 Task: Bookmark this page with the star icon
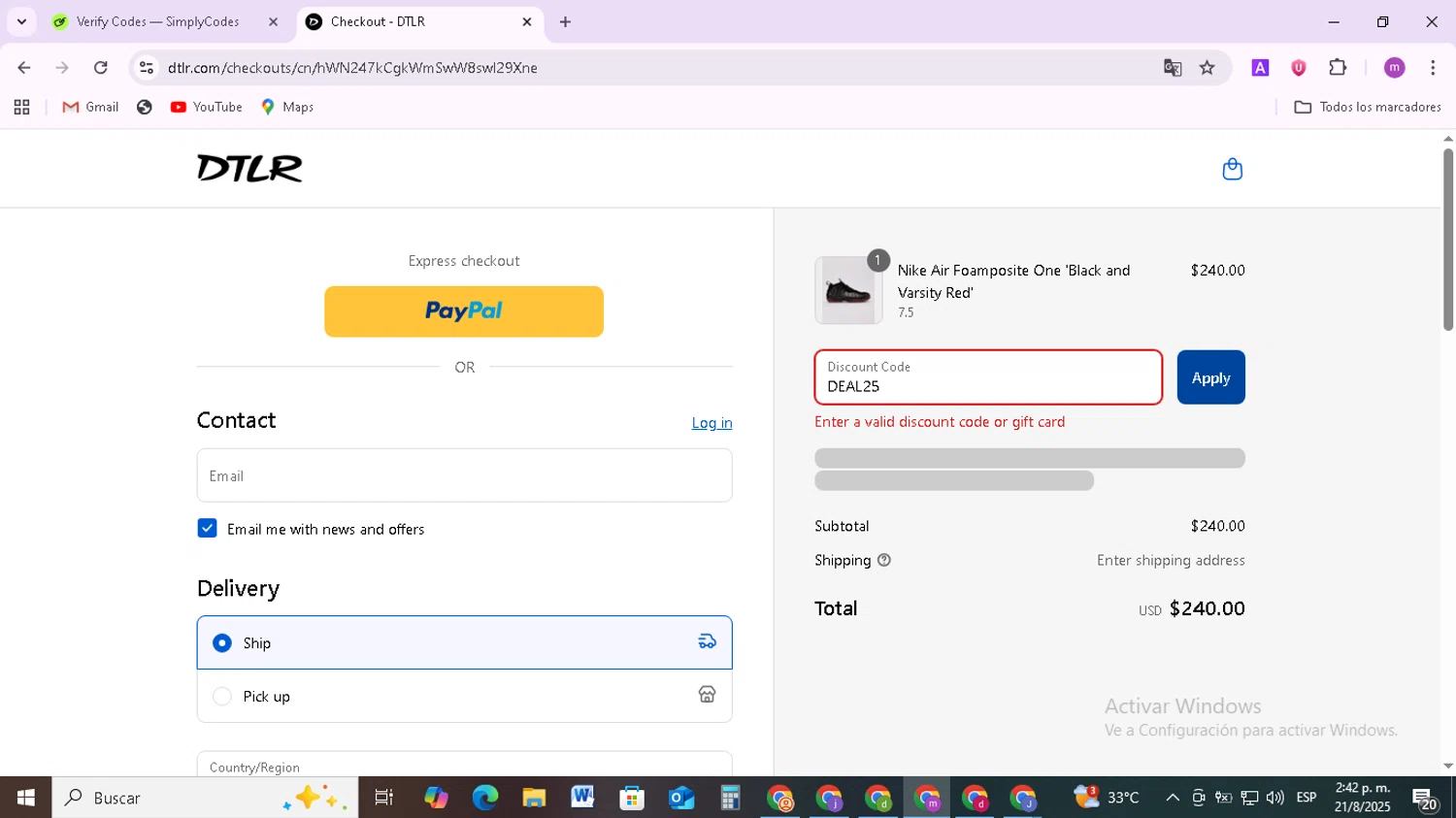pyautogui.click(x=1207, y=68)
